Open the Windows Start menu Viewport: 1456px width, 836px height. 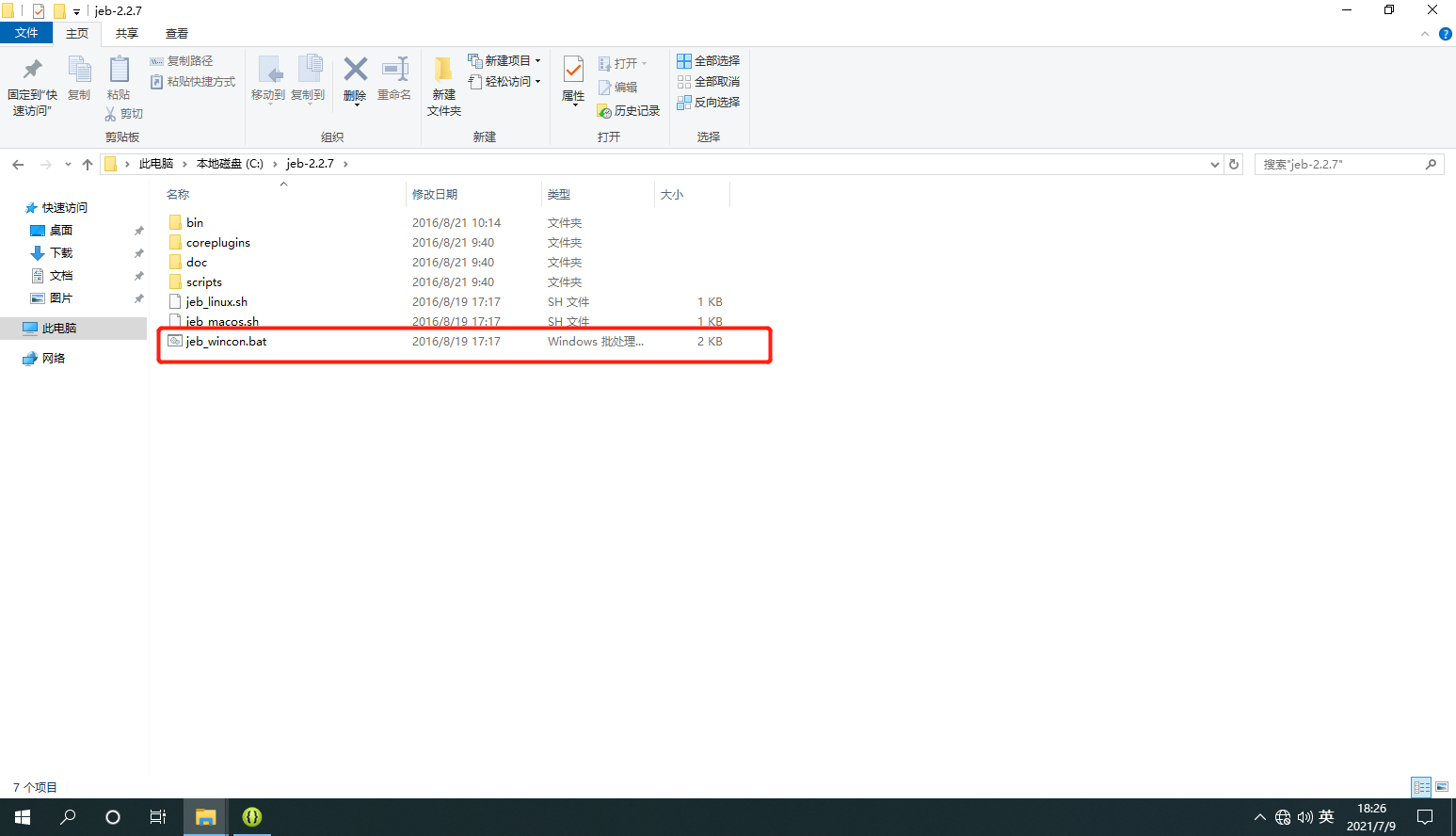pyautogui.click(x=23, y=817)
